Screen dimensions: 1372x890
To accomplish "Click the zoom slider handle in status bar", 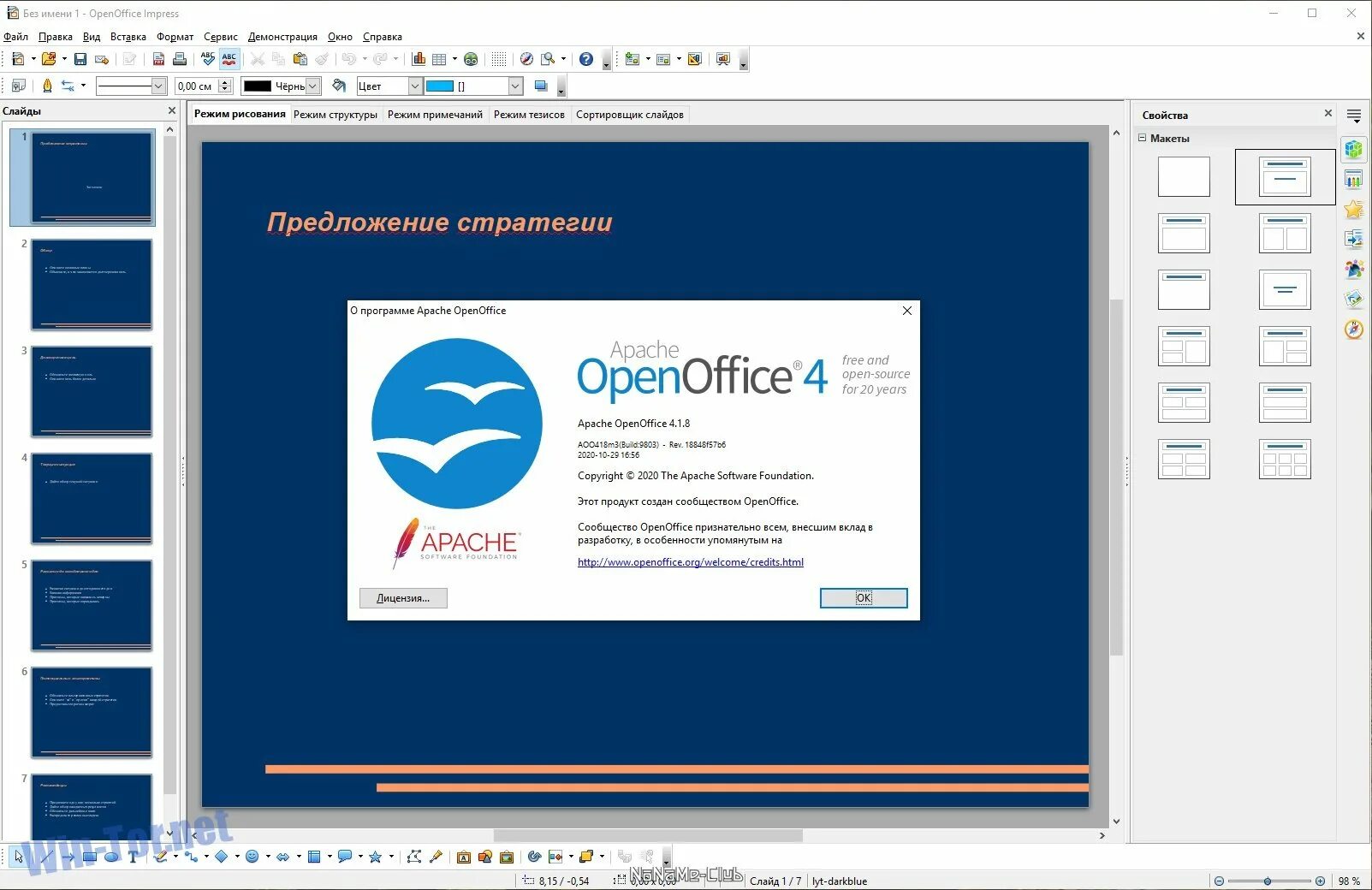I will pyautogui.click(x=1268, y=881).
